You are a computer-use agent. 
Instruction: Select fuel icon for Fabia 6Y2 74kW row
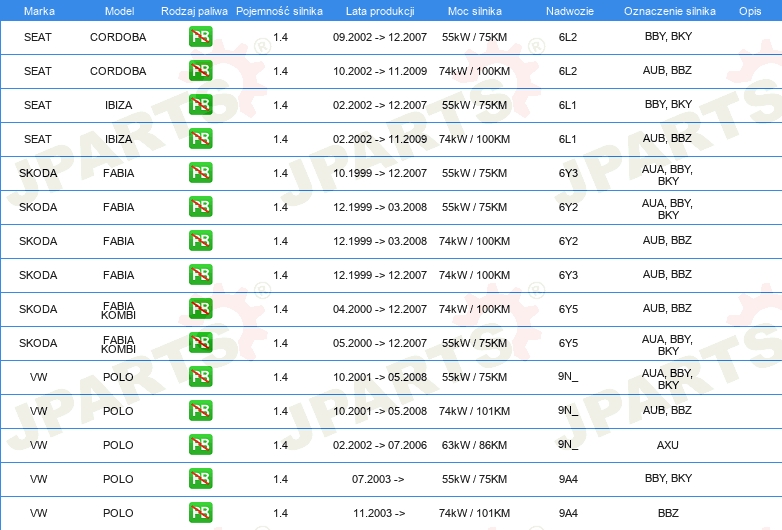pos(200,240)
